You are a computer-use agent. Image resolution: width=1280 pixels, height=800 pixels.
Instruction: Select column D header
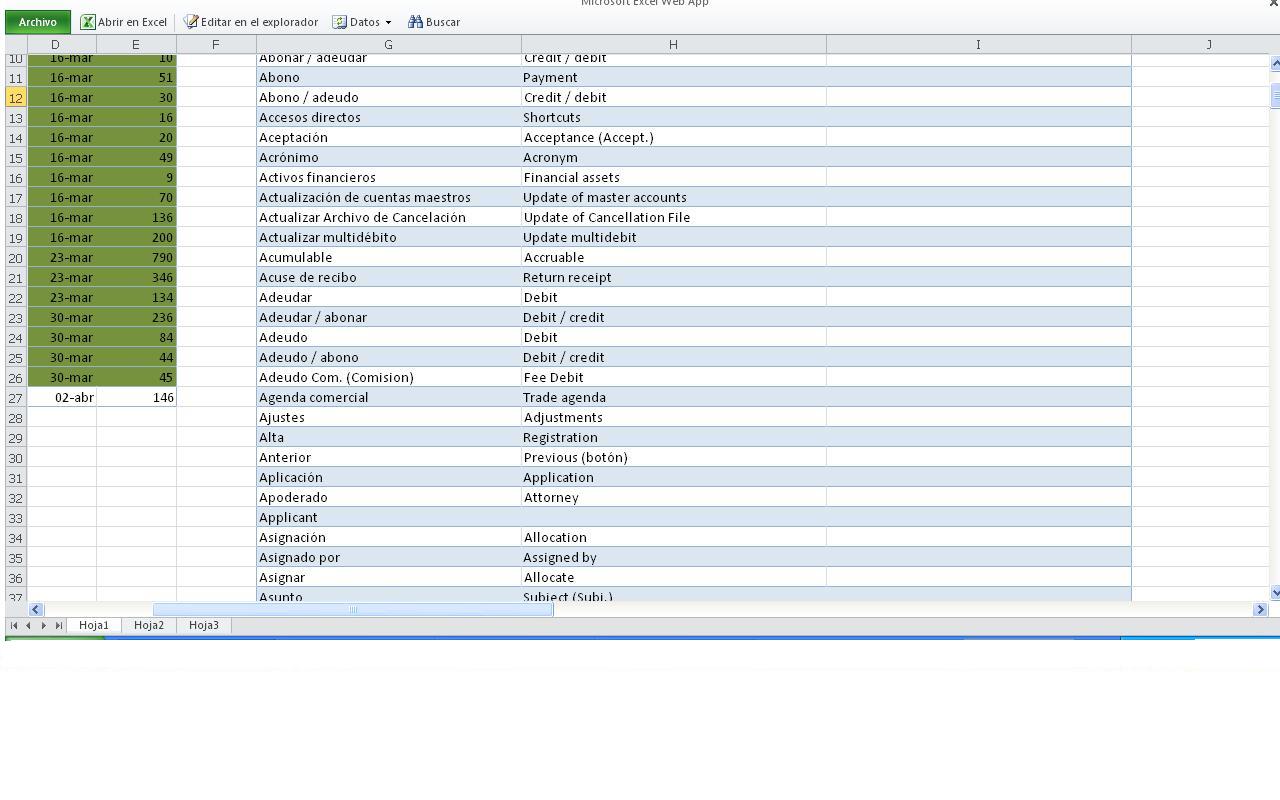[x=62, y=44]
